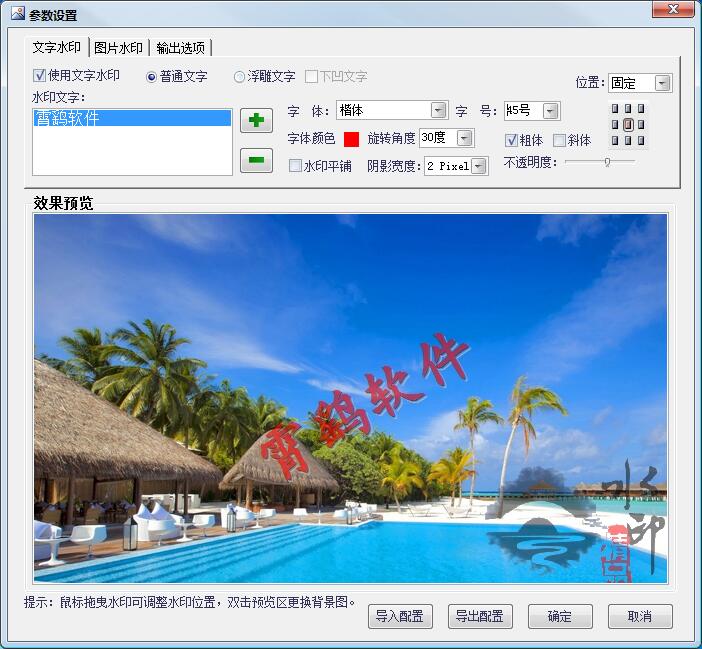Choose the selected center anchor grid cell
This screenshot has height=649, width=702.
(x=628, y=124)
